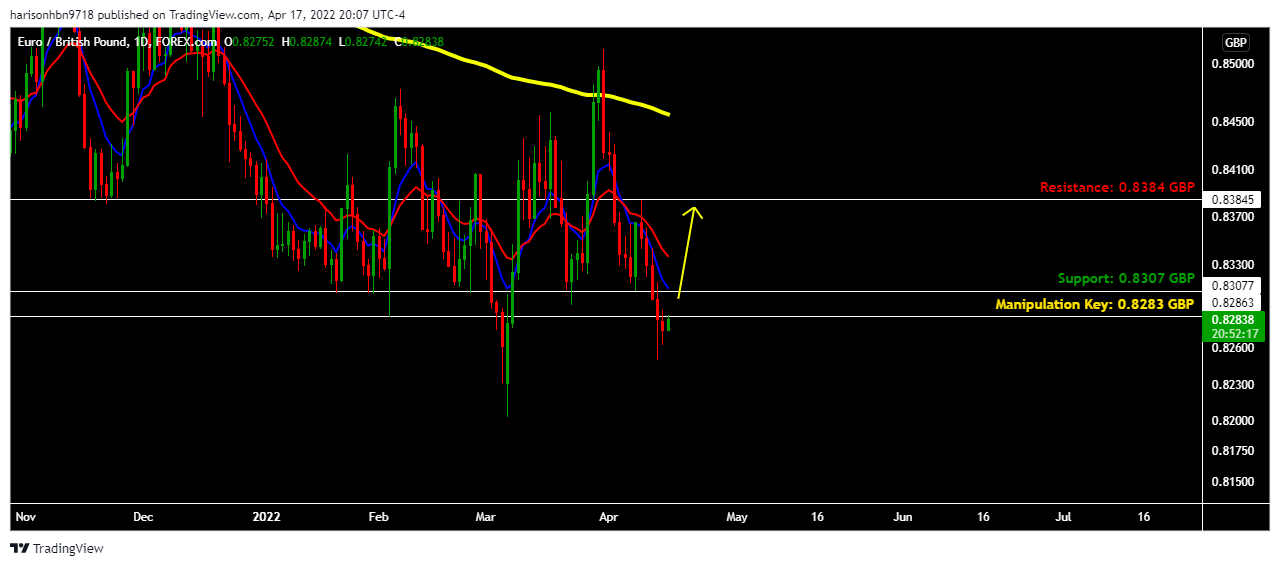The height and width of the screenshot is (566, 1280).
Task: Click the green current price tag 0.82838
Action: pos(1233,318)
